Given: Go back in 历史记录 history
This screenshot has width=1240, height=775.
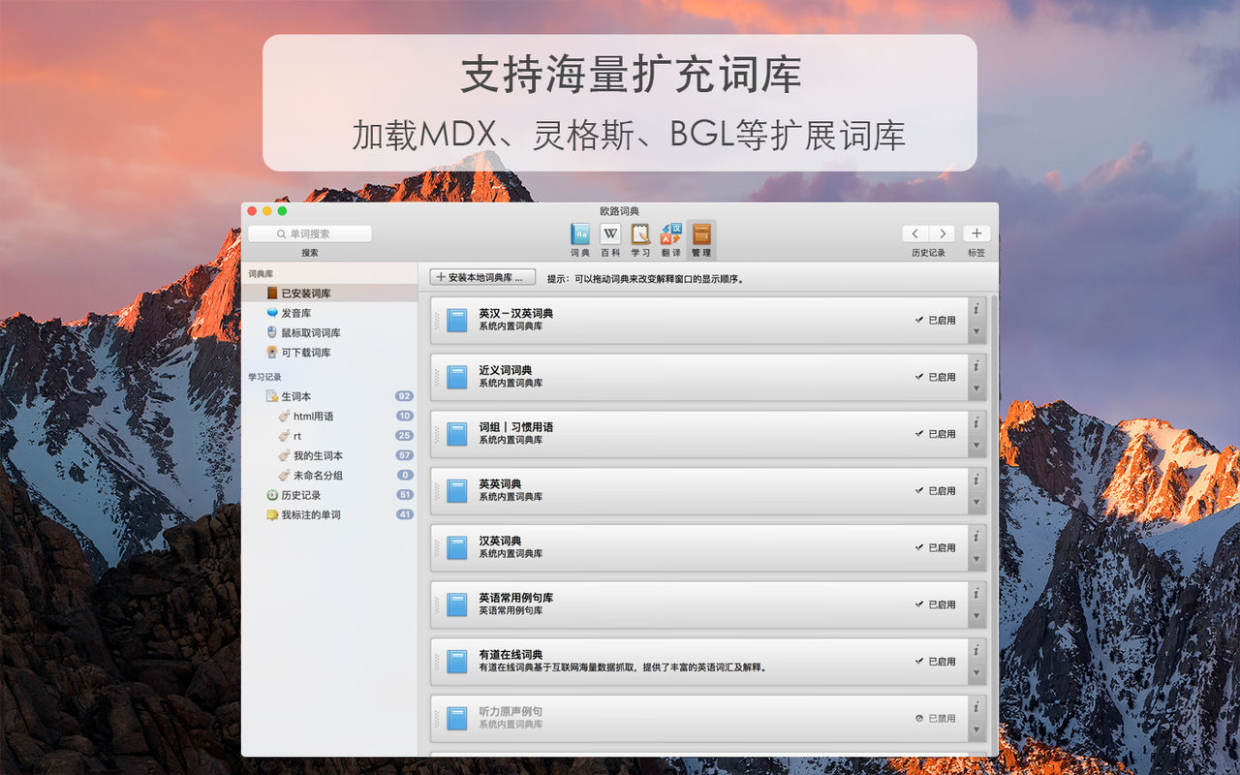Looking at the screenshot, I should (915, 233).
